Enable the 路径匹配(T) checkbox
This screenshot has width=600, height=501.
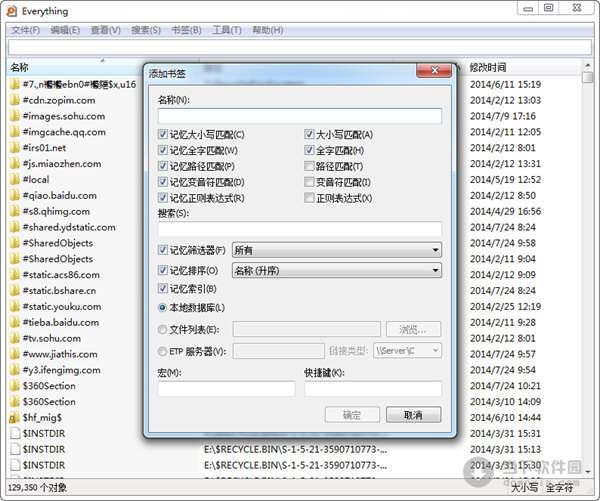310,166
